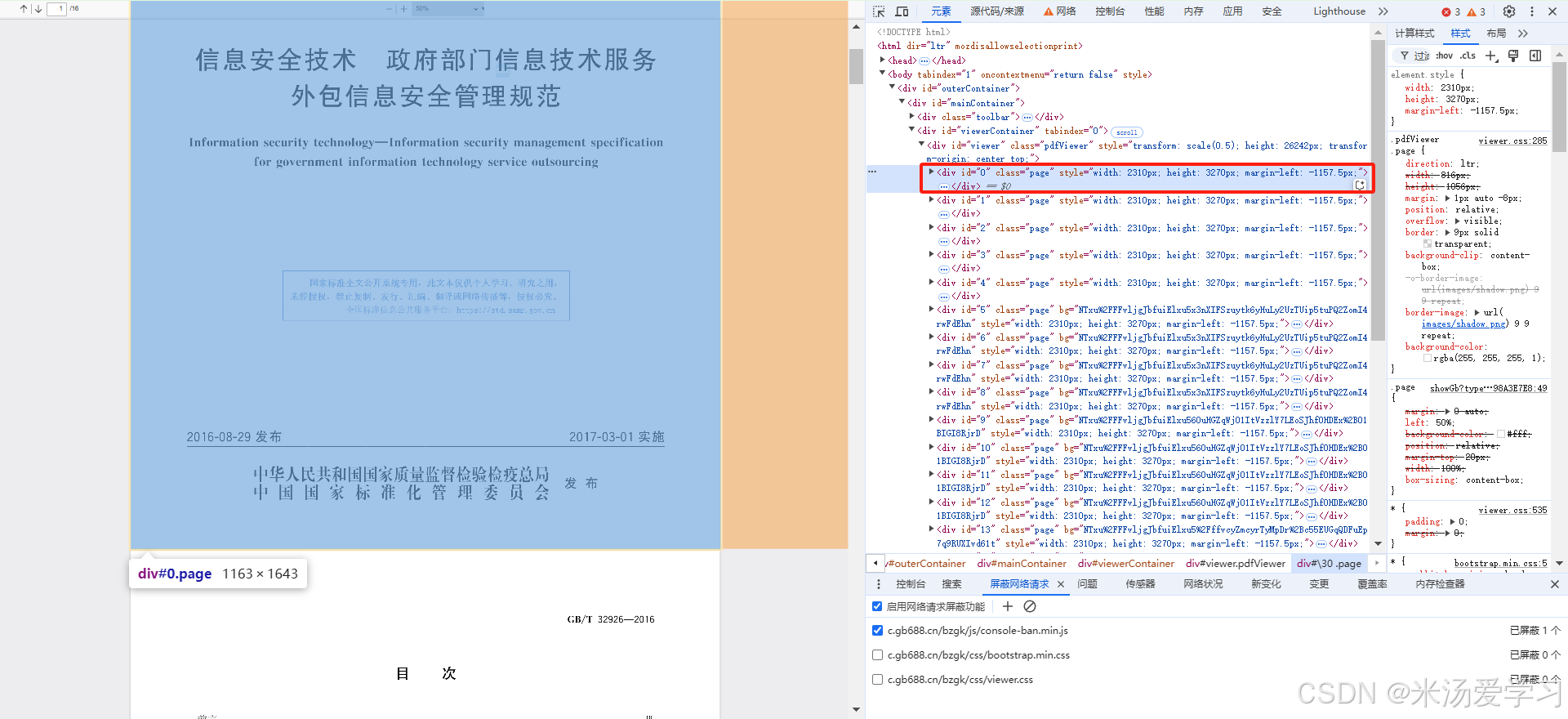Expand the div id="1" page node
This screenshot has width=1568, height=719.
932,199
